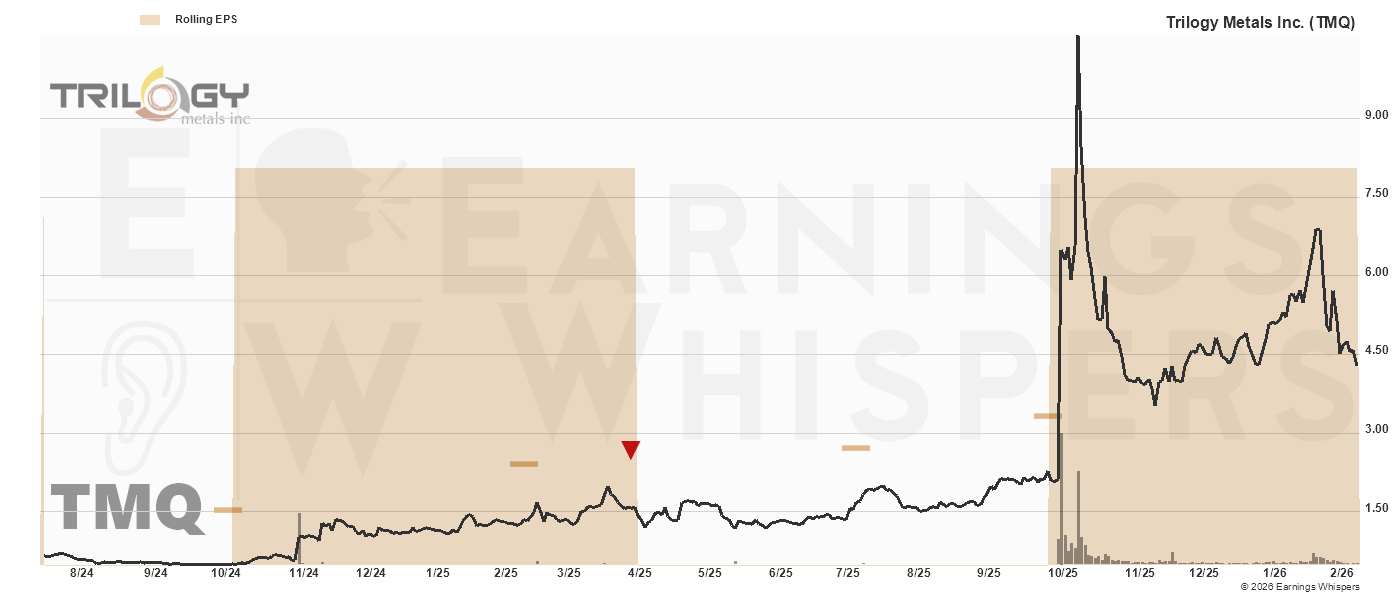
Task: Click the 1.50 price axis label
Action: click(x=1377, y=508)
